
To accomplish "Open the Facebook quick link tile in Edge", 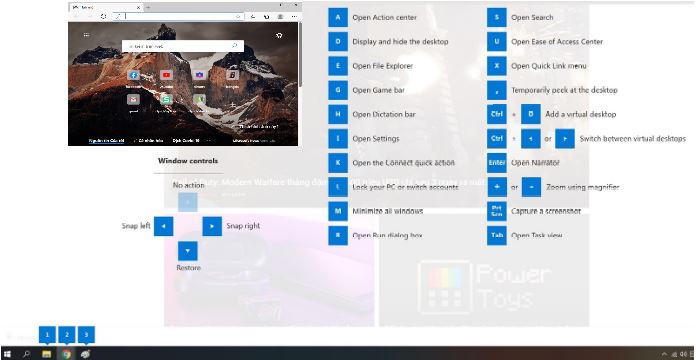I will coord(133,75).
